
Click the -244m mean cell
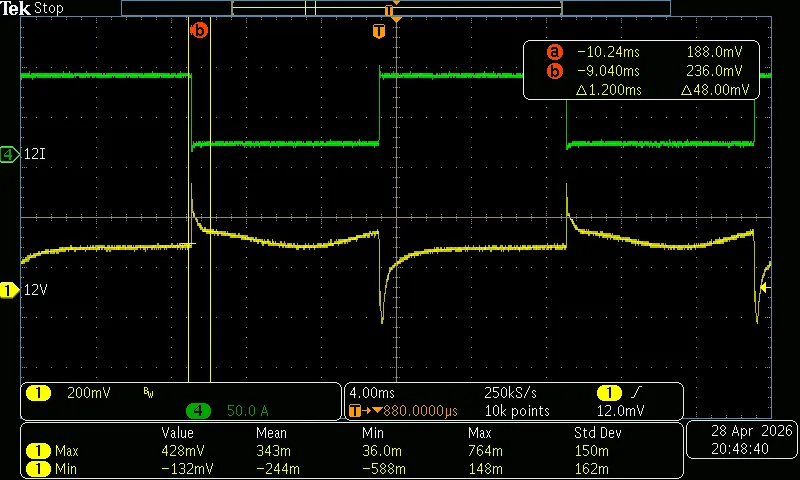click(x=278, y=468)
